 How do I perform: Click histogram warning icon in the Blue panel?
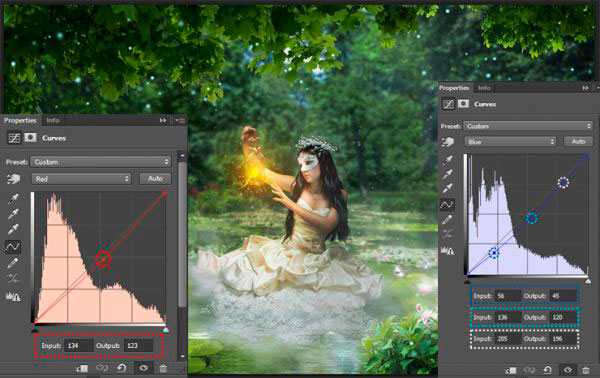click(x=447, y=251)
